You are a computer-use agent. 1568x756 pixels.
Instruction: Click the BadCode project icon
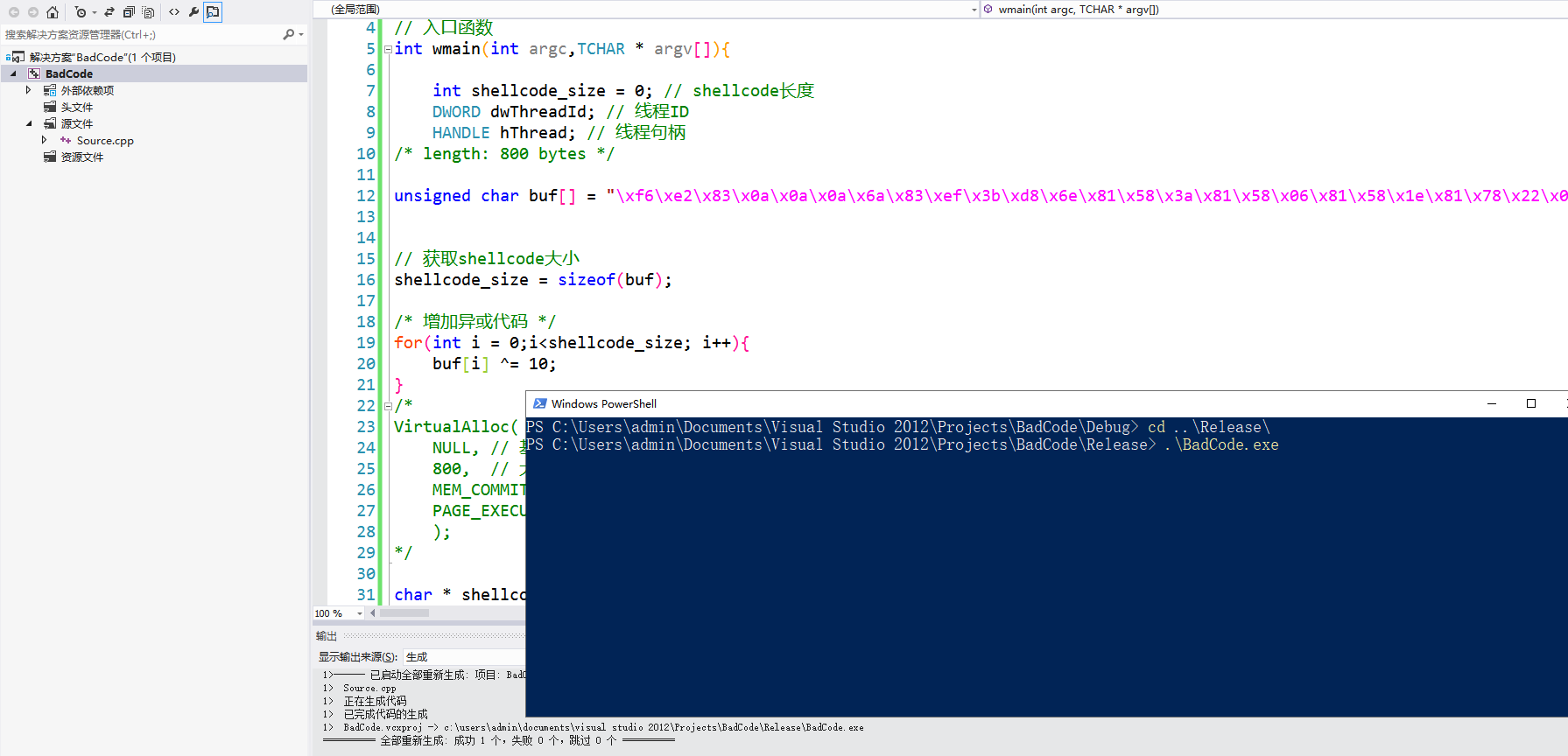(34, 73)
